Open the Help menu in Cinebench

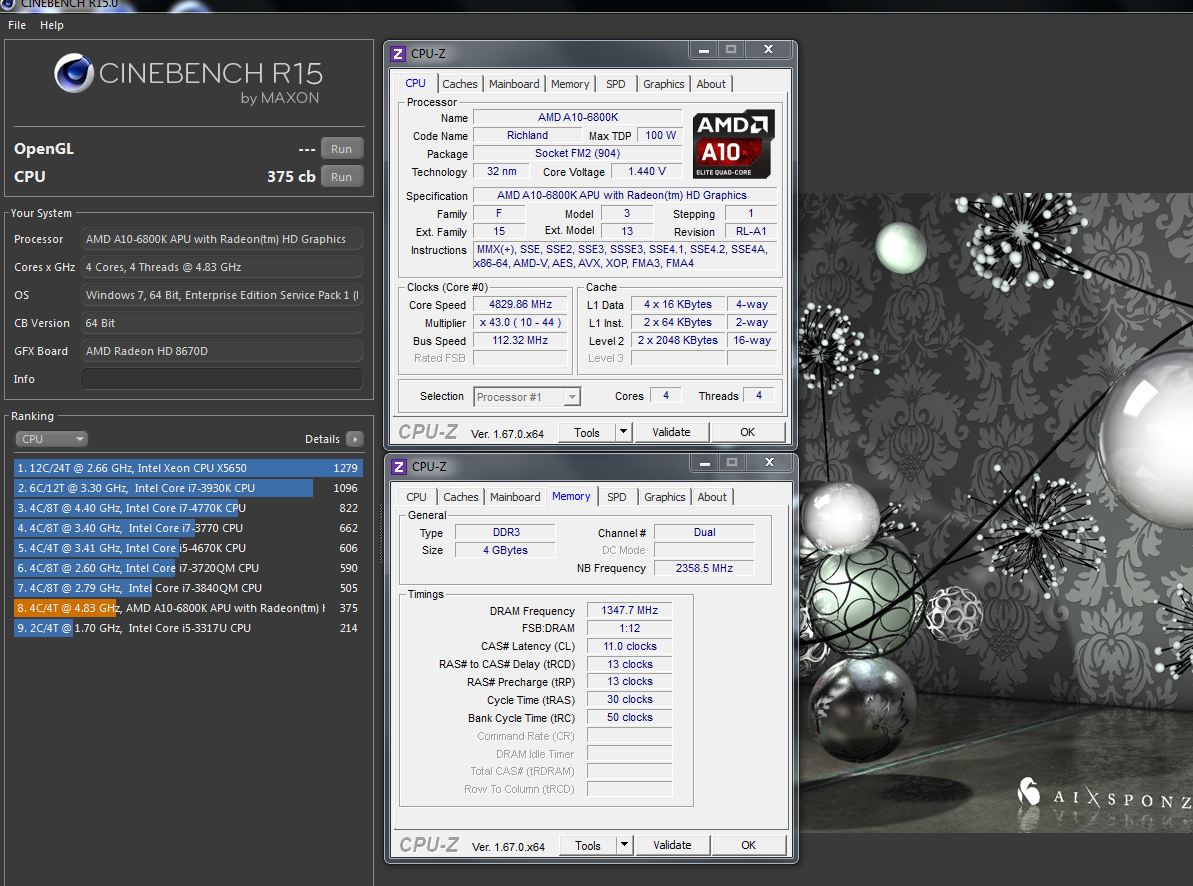[52, 25]
